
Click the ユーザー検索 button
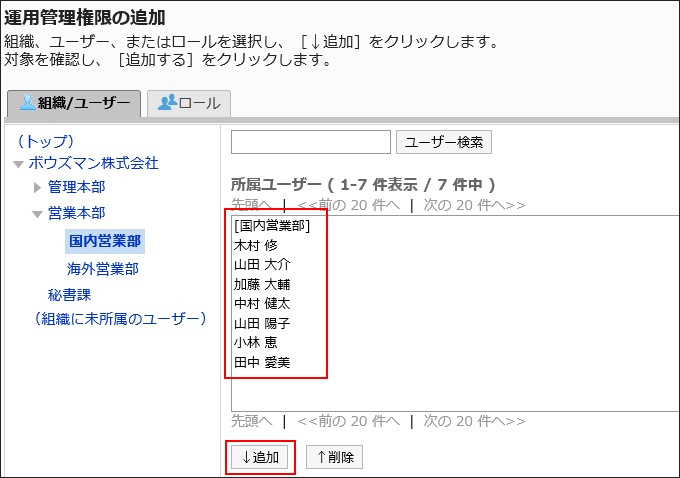[444, 142]
